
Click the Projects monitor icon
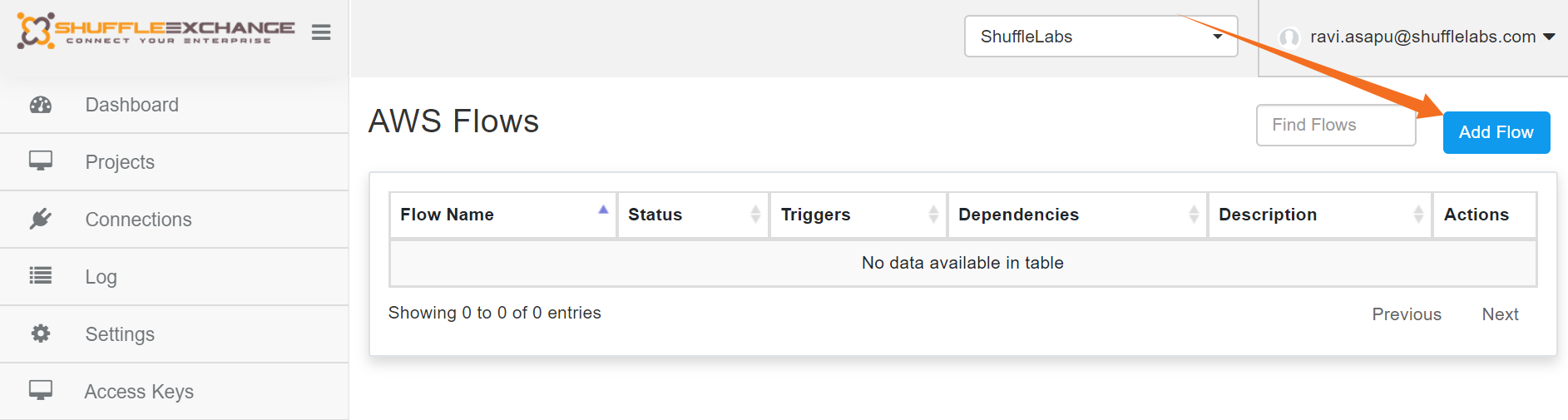pyautogui.click(x=41, y=161)
